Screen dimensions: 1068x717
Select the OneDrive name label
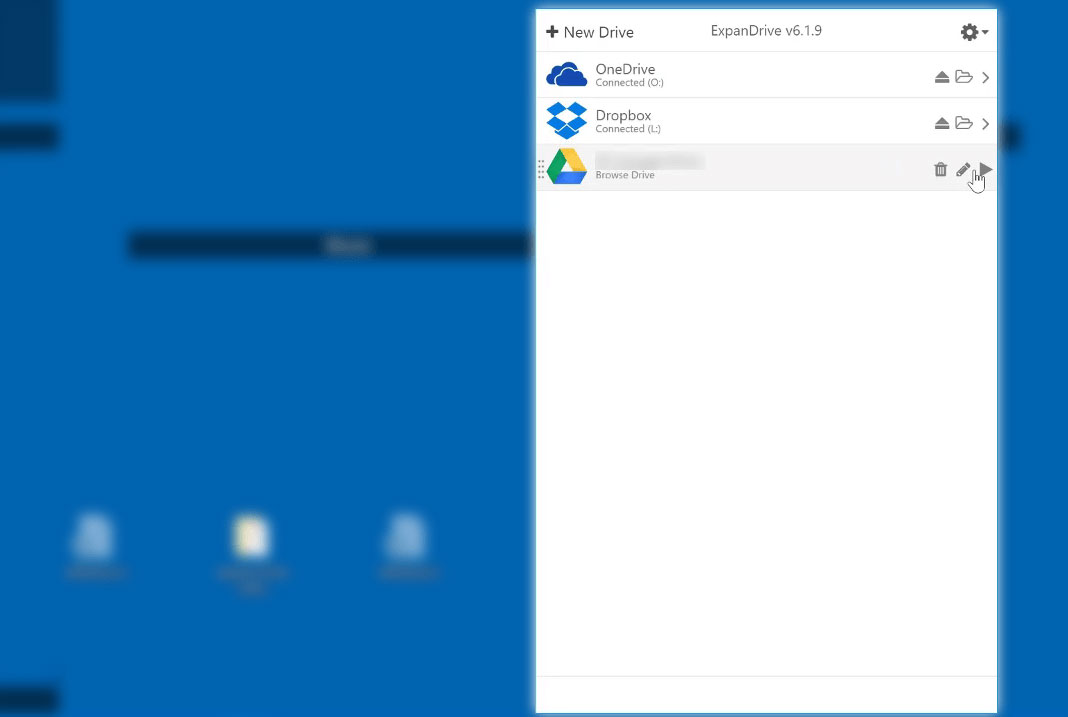625,69
